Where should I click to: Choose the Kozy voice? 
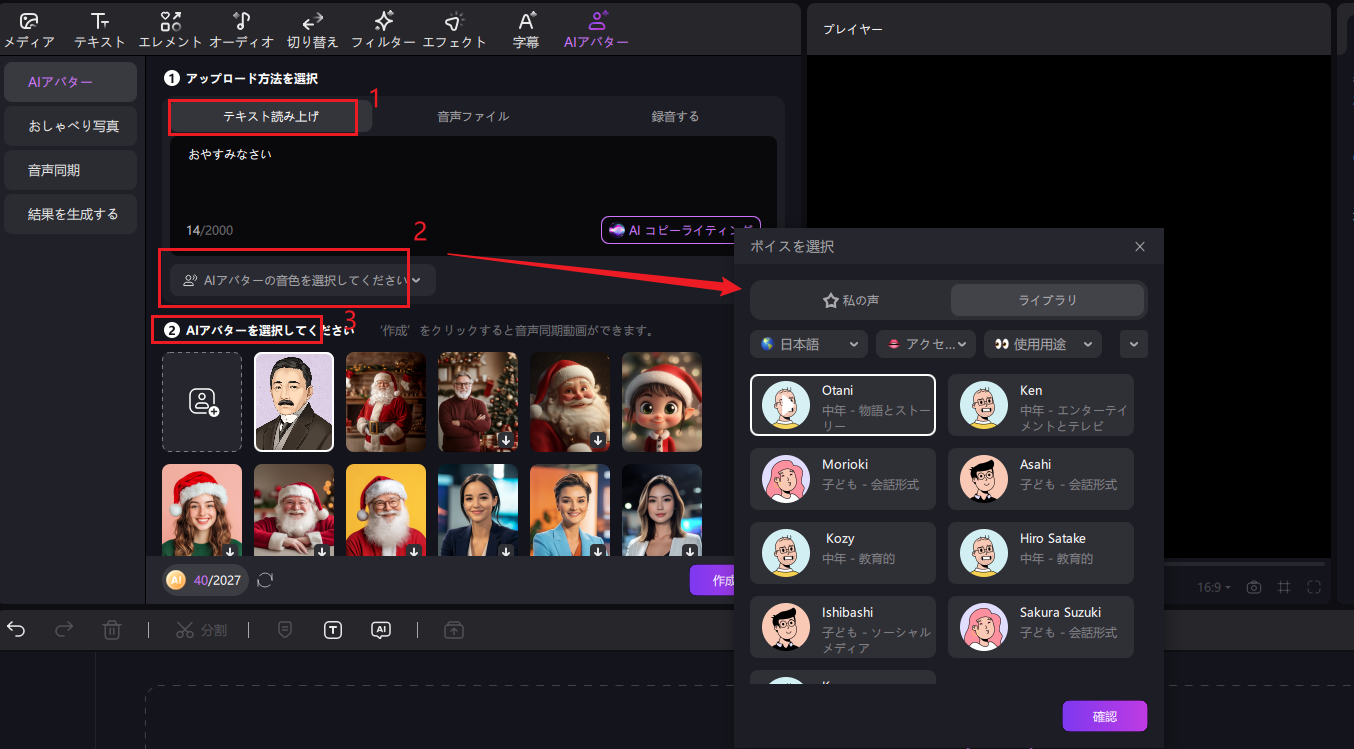pyautogui.click(x=842, y=553)
